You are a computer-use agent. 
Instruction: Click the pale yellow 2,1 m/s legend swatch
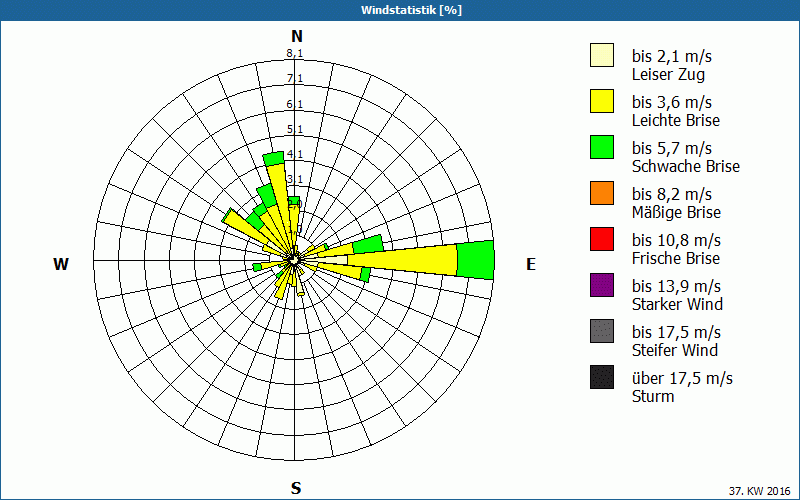pyautogui.click(x=602, y=55)
